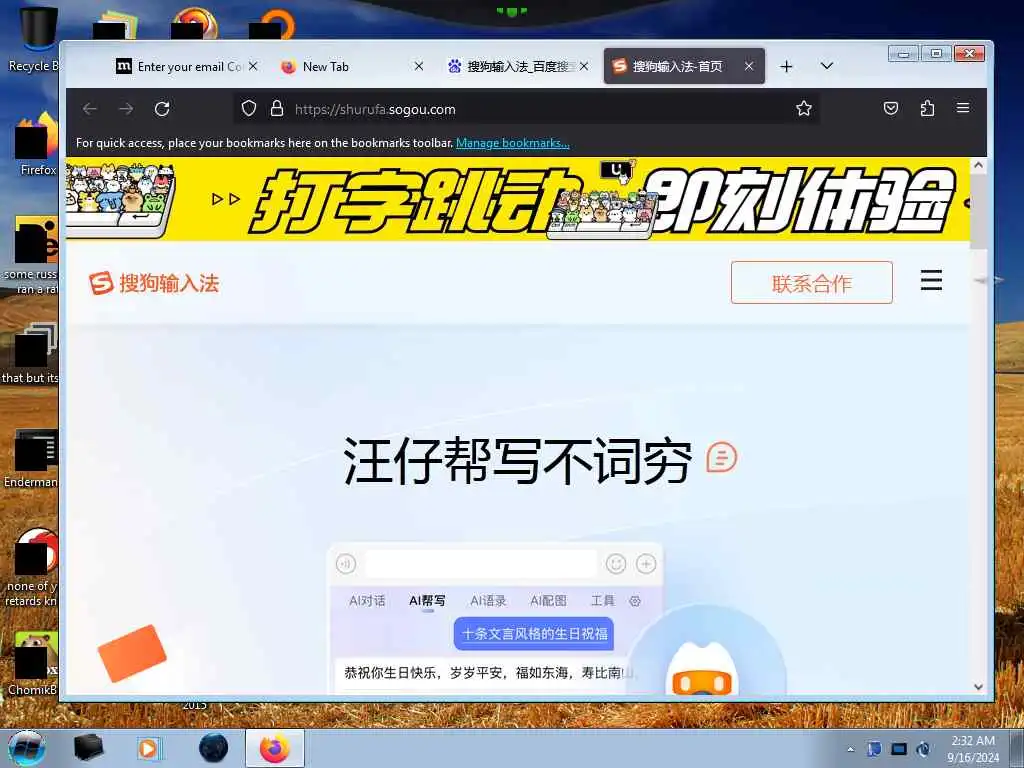Open the page hamburger menu
Viewport: 1024px width, 768px height.
click(931, 280)
